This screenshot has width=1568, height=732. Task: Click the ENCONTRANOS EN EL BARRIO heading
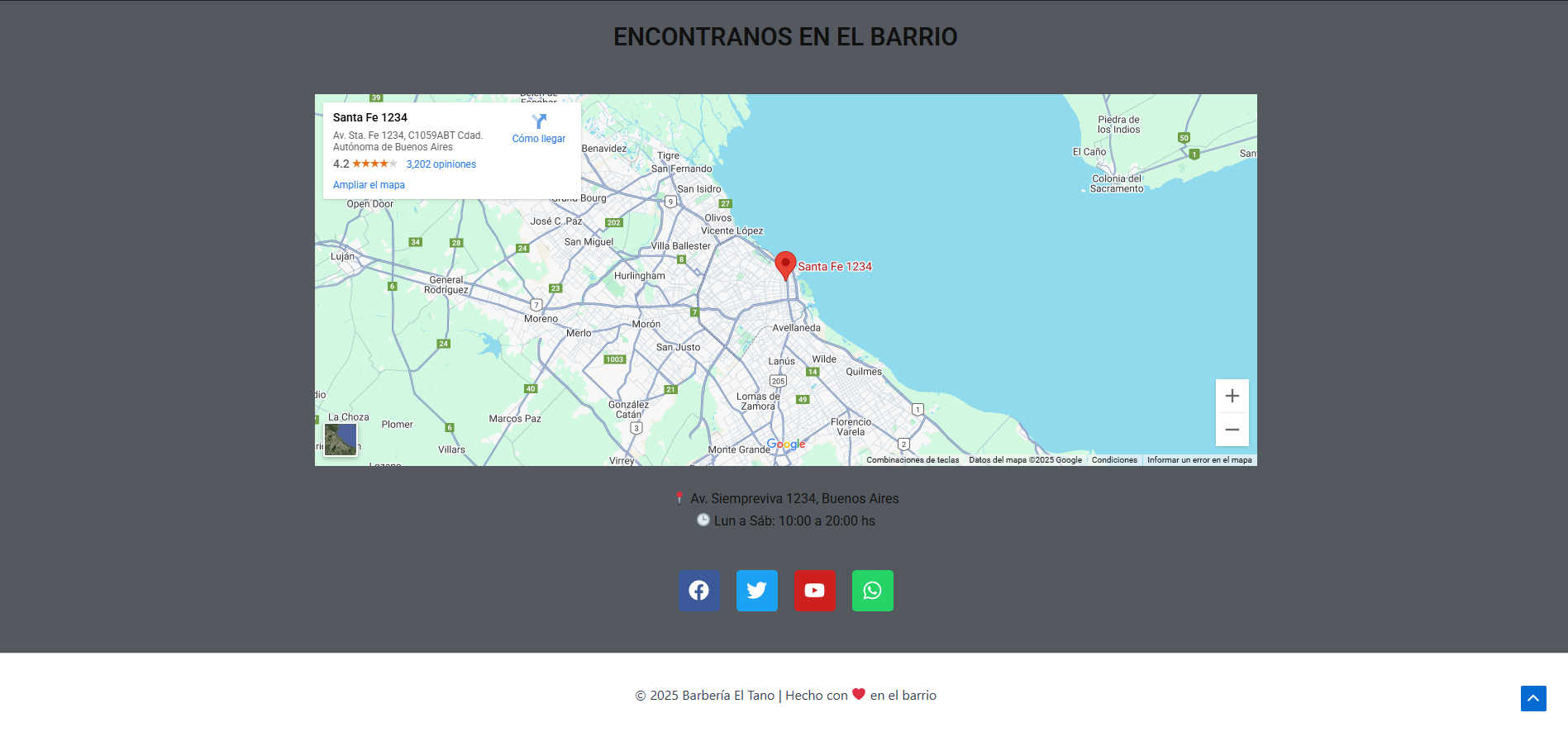point(785,37)
